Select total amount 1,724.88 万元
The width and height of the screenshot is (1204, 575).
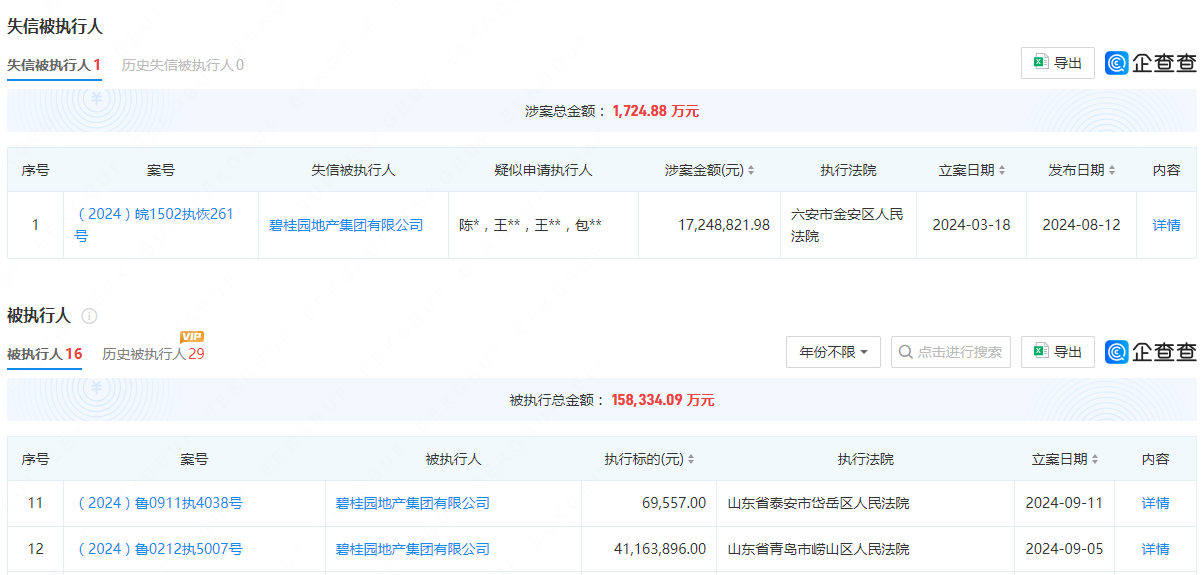point(656,111)
